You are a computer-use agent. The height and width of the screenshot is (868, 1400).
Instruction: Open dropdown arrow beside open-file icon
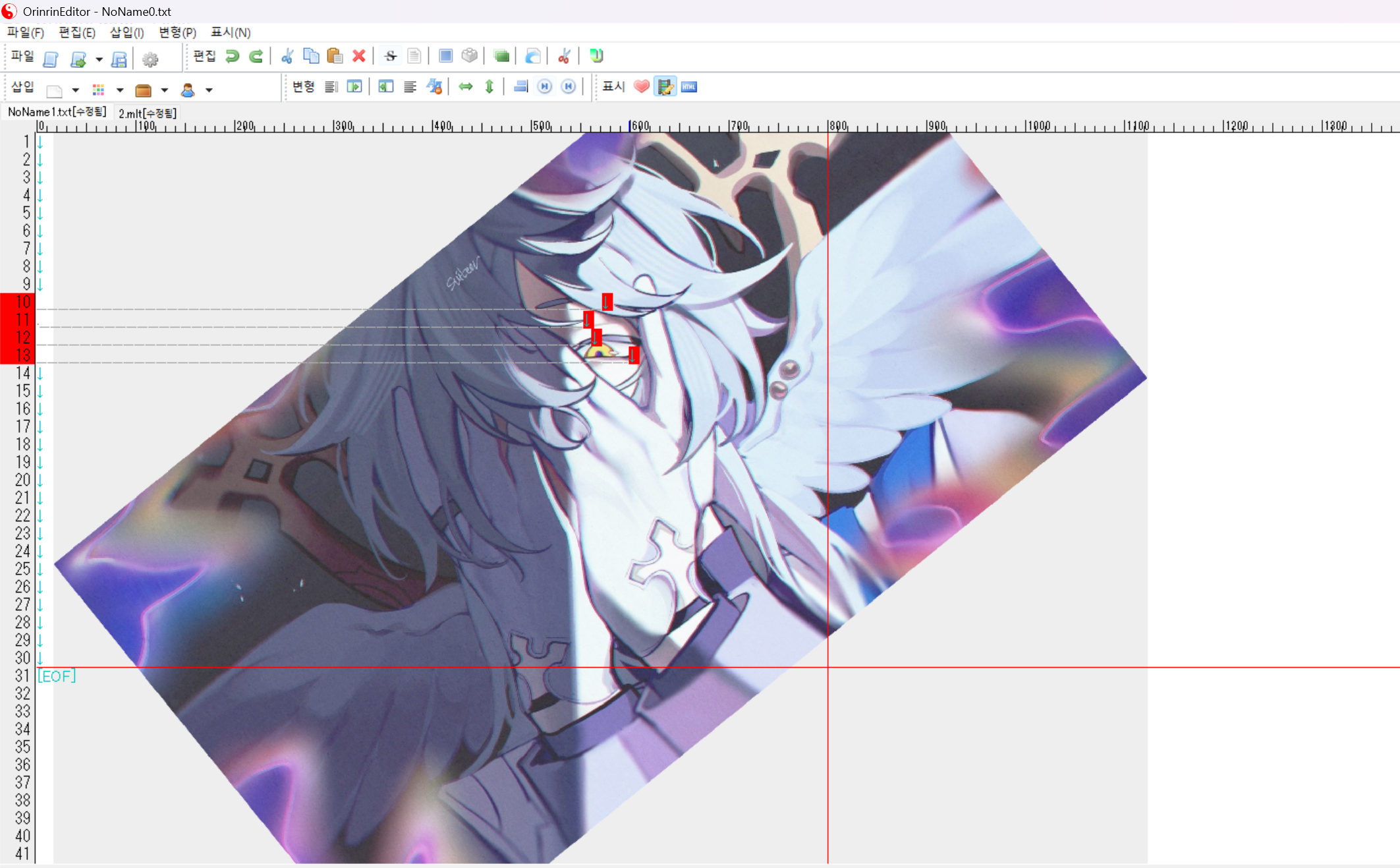pyautogui.click(x=99, y=59)
